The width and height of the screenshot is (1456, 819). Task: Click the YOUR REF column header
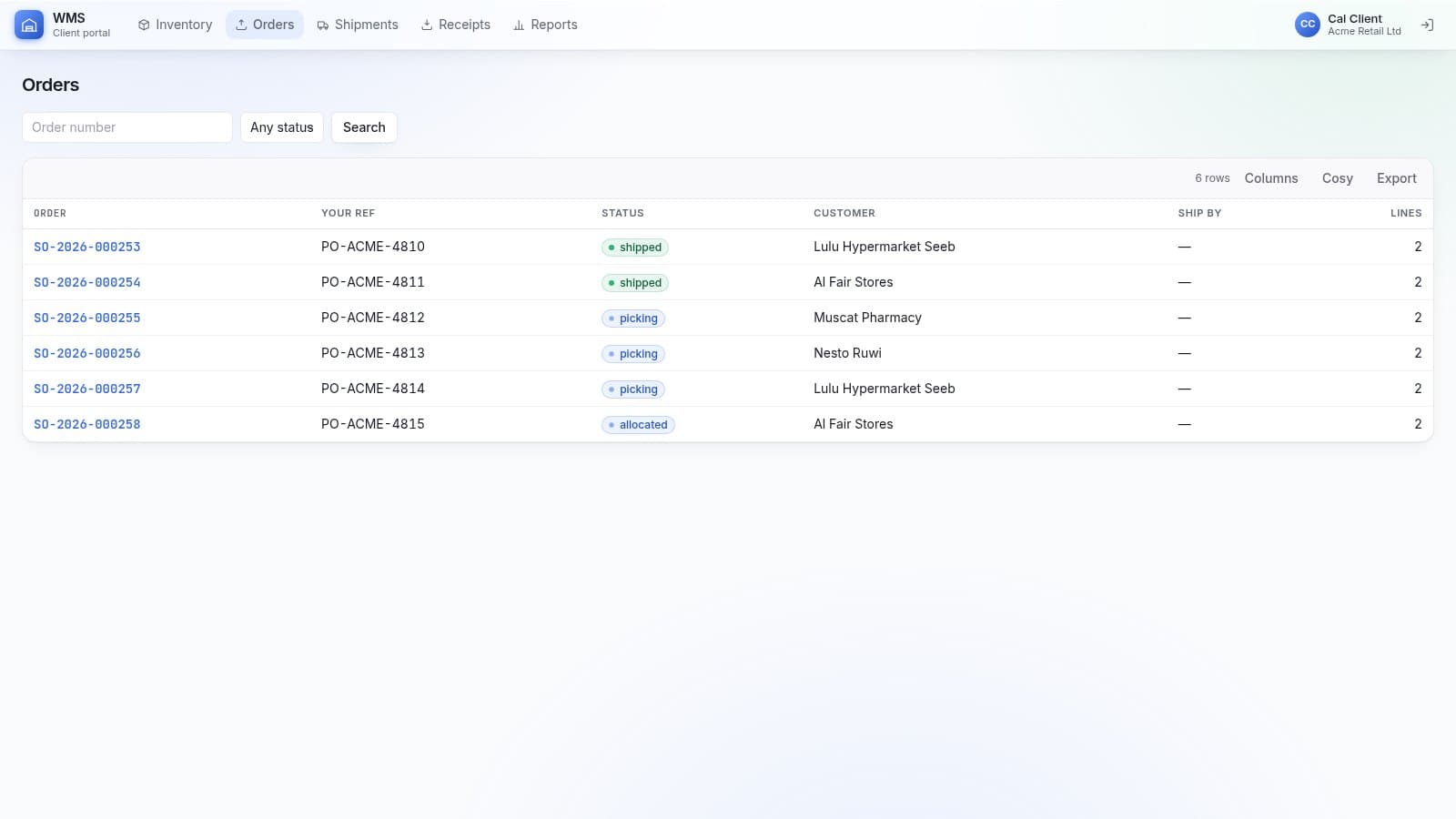pos(348,213)
